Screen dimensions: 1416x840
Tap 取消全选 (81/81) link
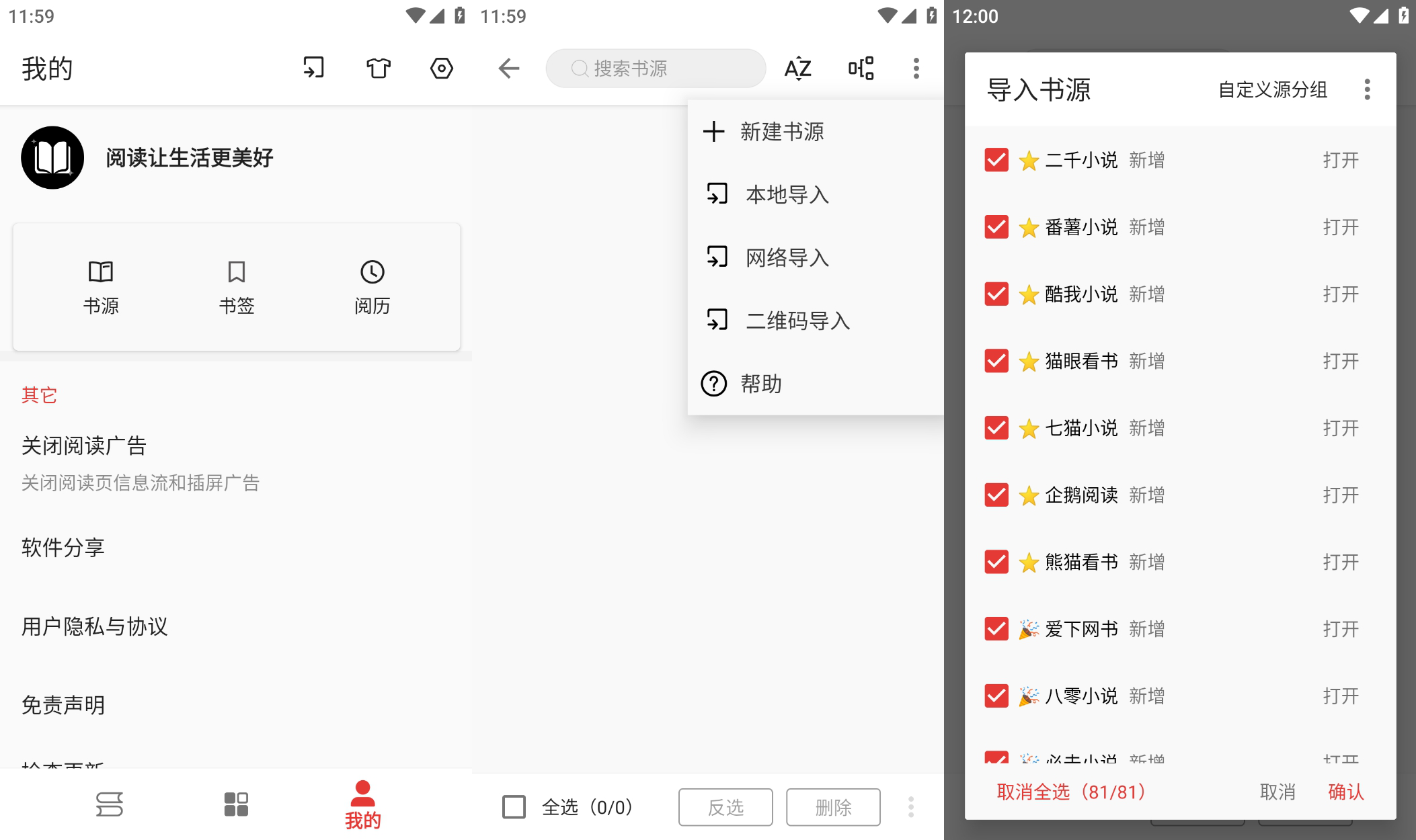coord(1071,792)
